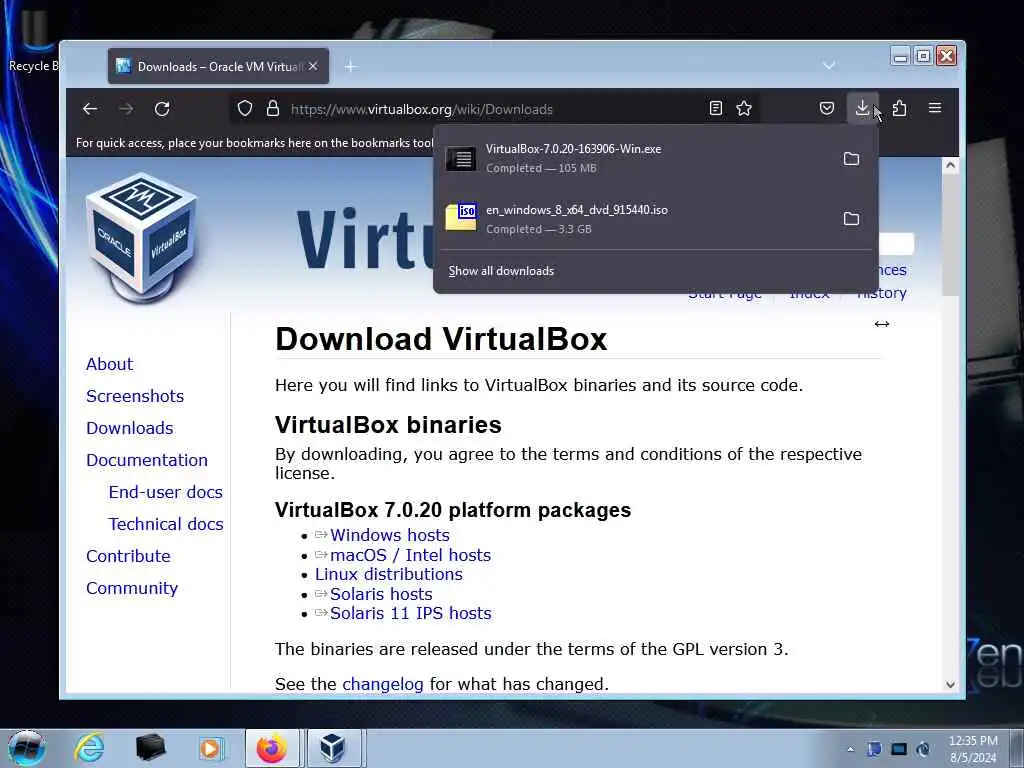Click the Solaris hosts link
1024x768 pixels.
(x=381, y=594)
